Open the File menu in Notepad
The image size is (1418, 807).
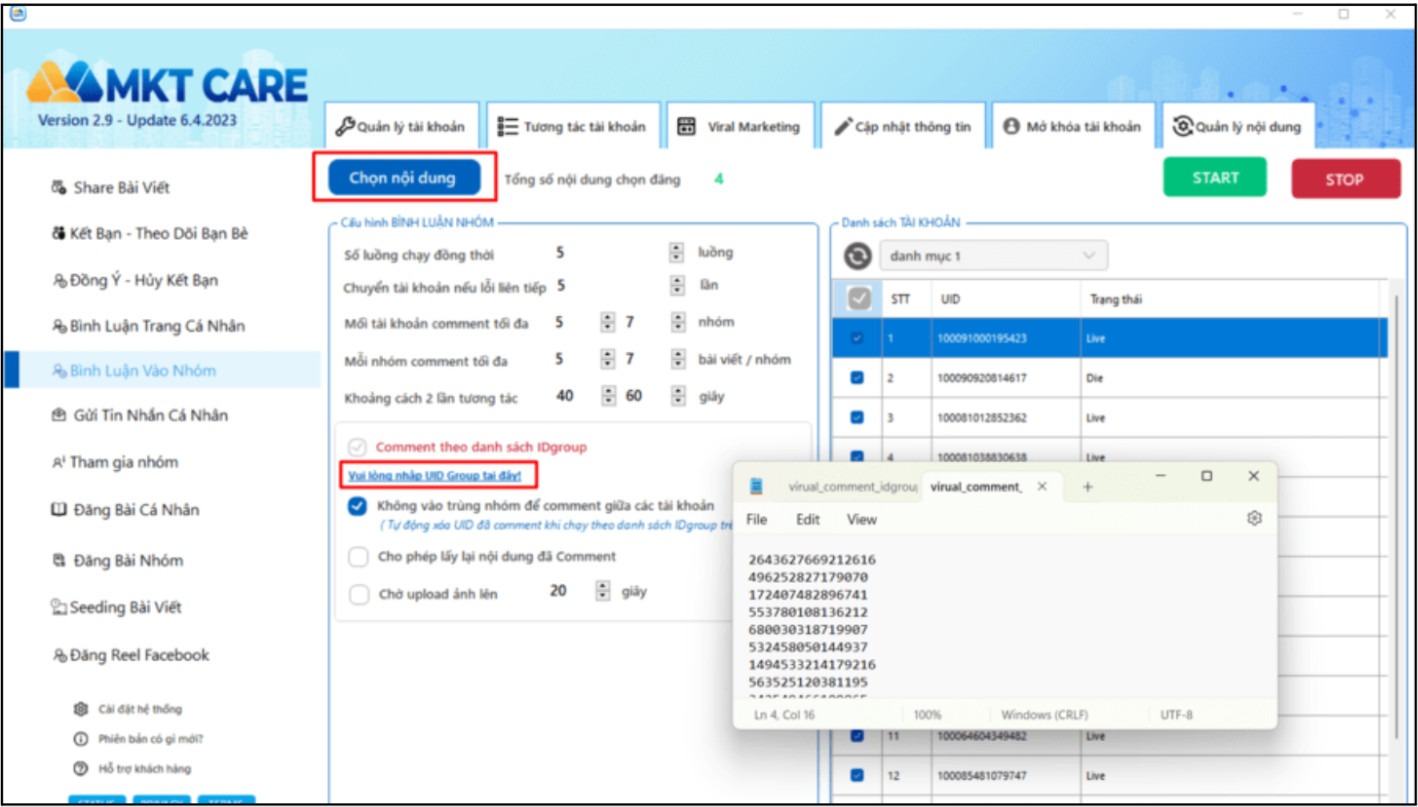pos(756,519)
